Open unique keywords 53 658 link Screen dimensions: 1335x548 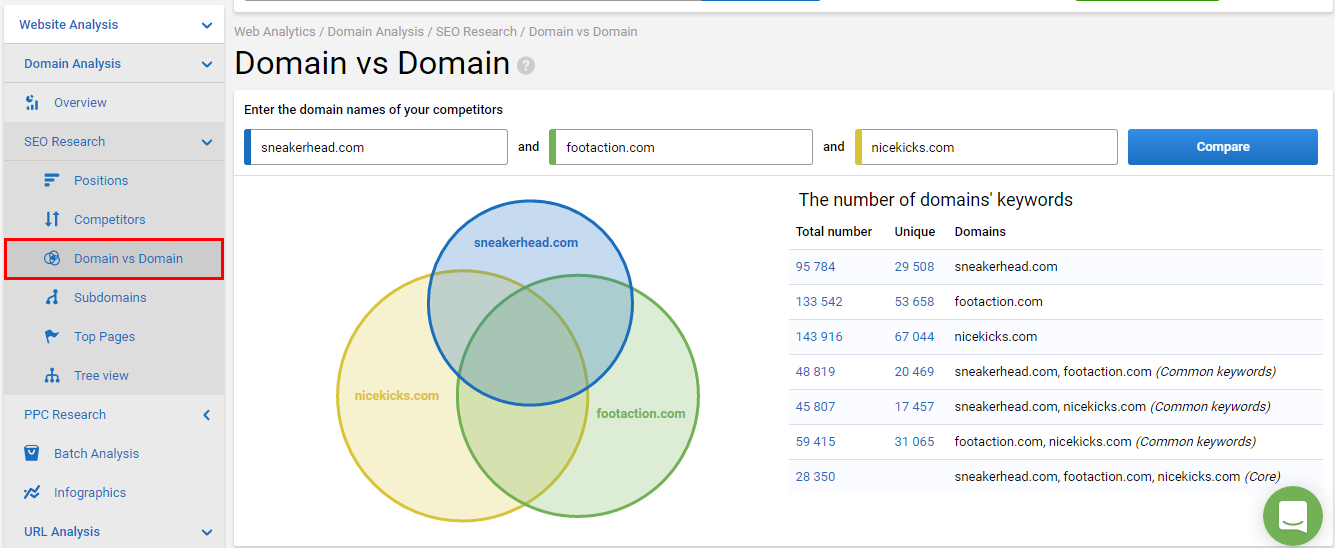click(x=914, y=302)
